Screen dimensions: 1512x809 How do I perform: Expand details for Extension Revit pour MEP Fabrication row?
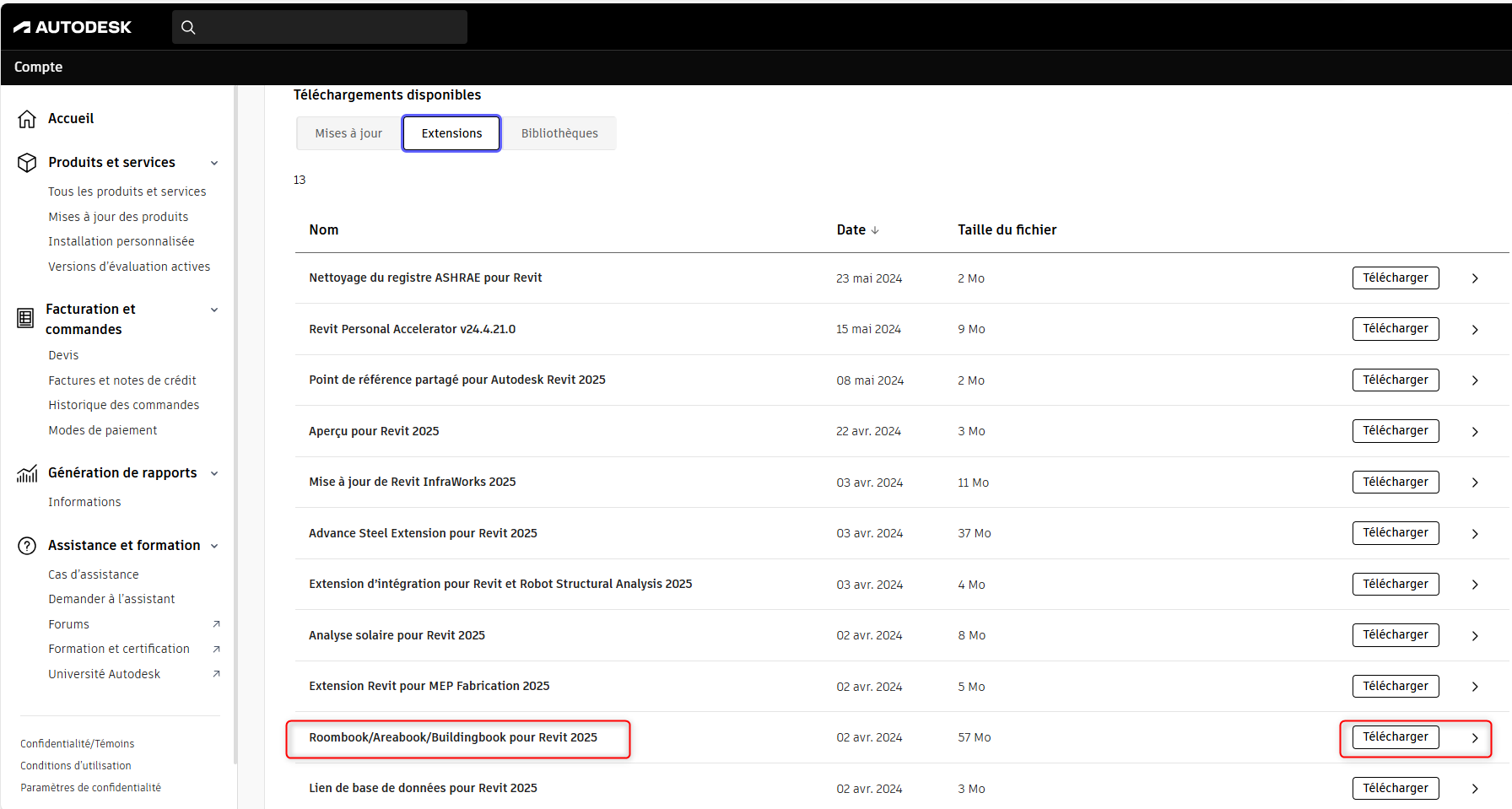[x=1475, y=687]
